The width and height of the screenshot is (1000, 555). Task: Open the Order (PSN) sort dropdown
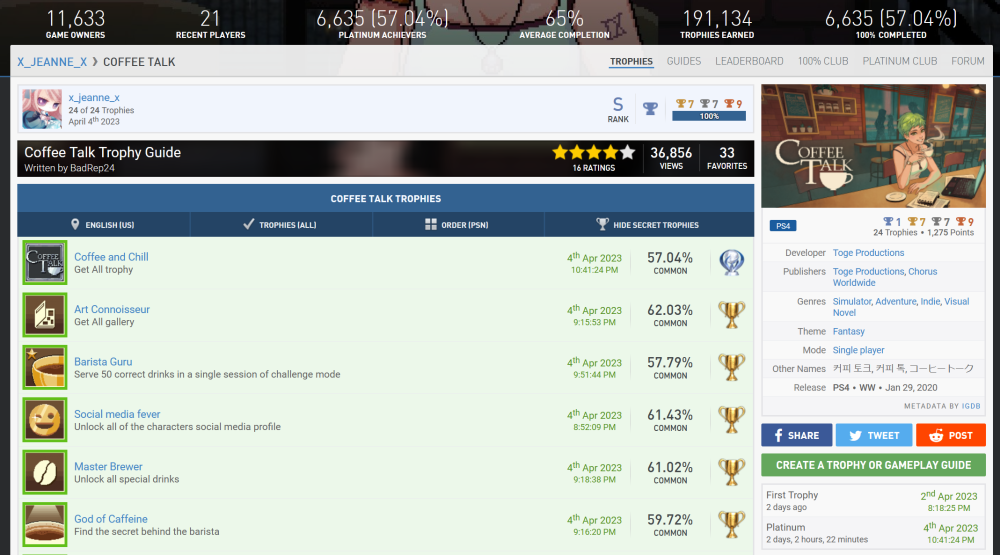pyautogui.click(x=459, y=225)
